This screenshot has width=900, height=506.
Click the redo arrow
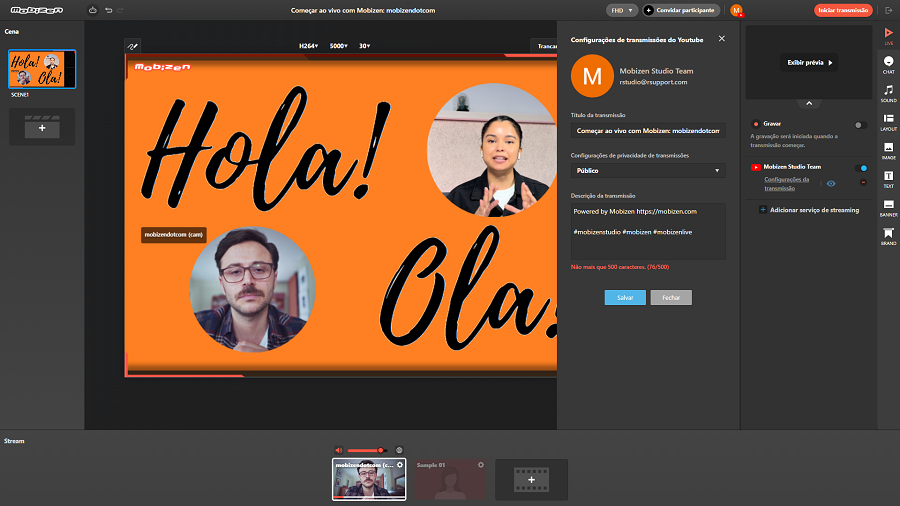[120, 10]
